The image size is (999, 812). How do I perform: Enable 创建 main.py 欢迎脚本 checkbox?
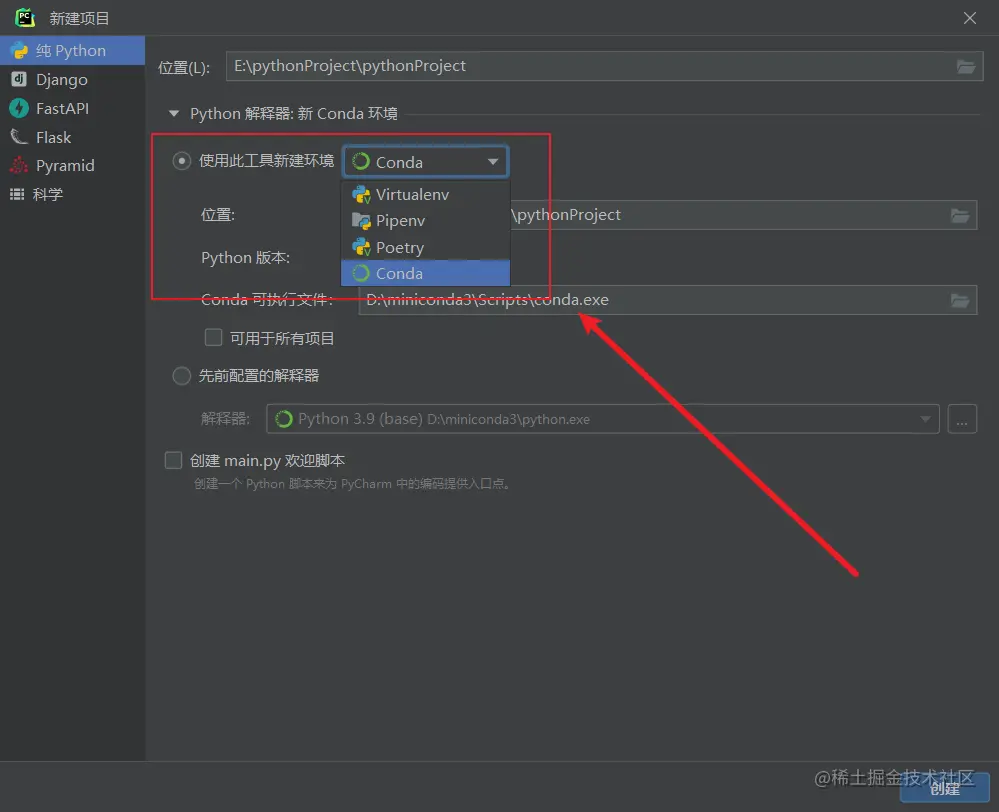pyautogui.click(x=173, y=460)
